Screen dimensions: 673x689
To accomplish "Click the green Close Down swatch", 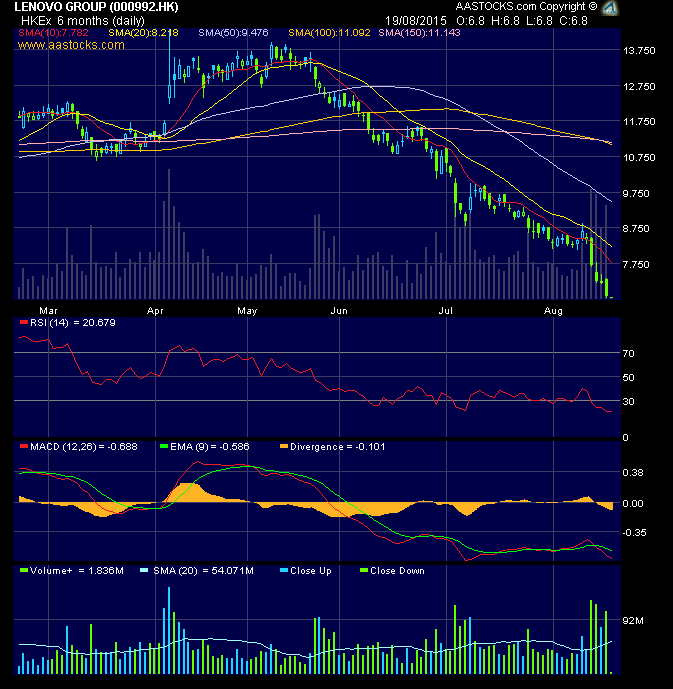I will 364,570.
